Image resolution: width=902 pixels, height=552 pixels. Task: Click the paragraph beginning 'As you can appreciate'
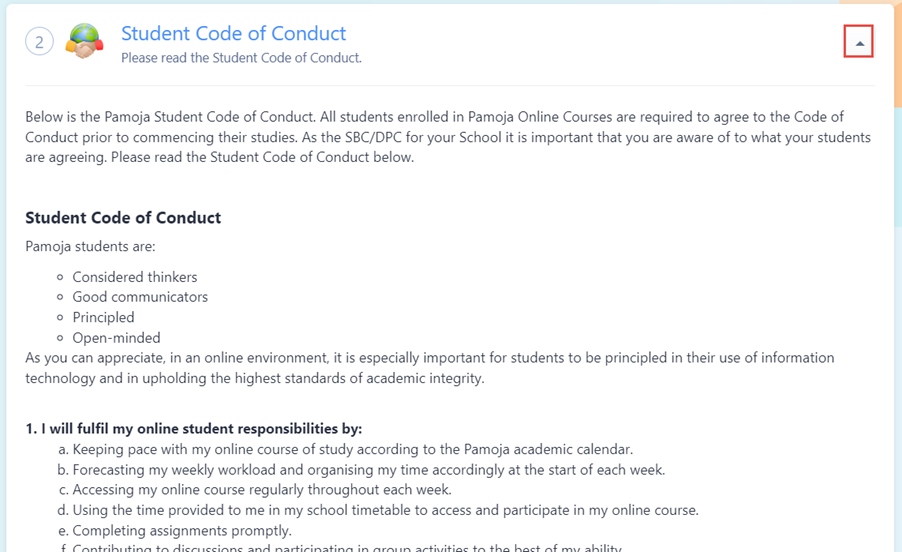tap(429, 367)
